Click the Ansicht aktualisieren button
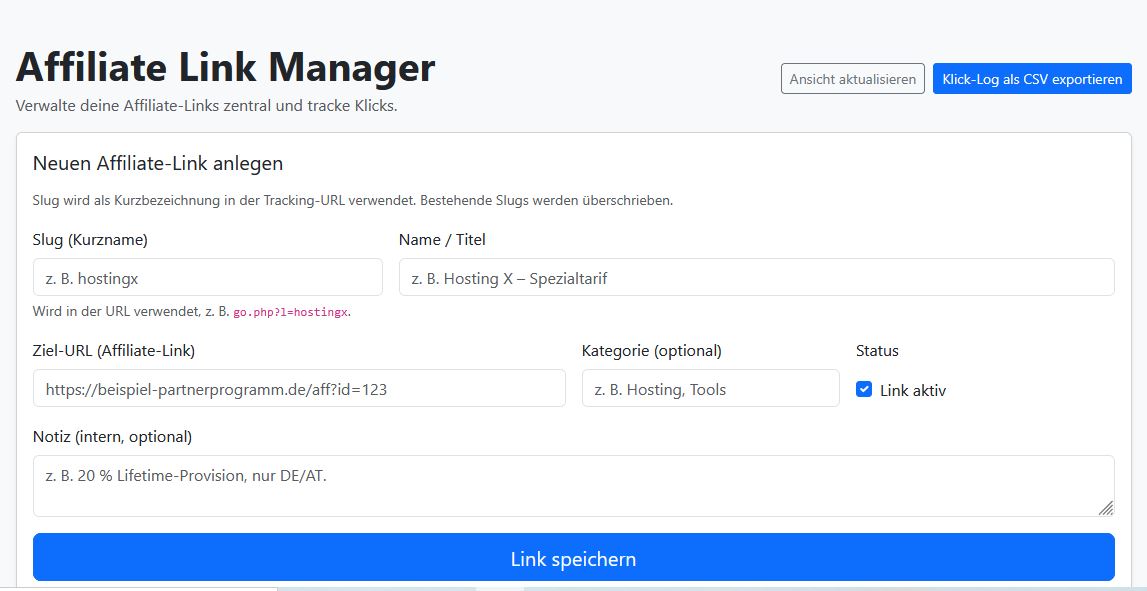The image size is (1147, 591). click(852, 79)
